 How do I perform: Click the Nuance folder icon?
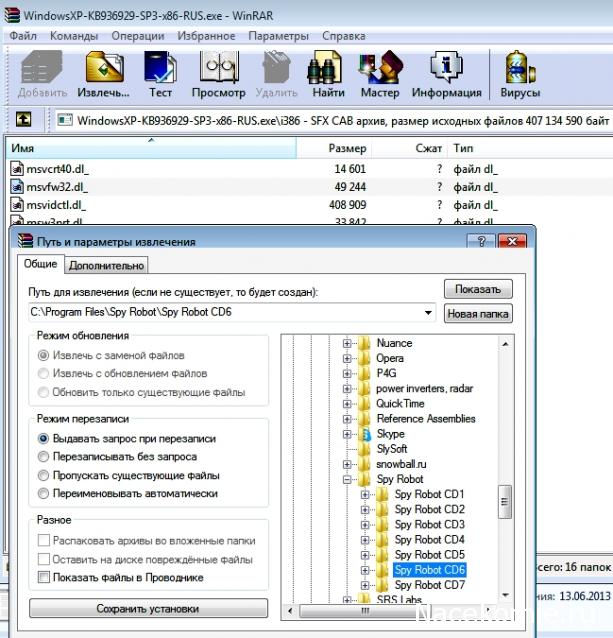point(364,343)
